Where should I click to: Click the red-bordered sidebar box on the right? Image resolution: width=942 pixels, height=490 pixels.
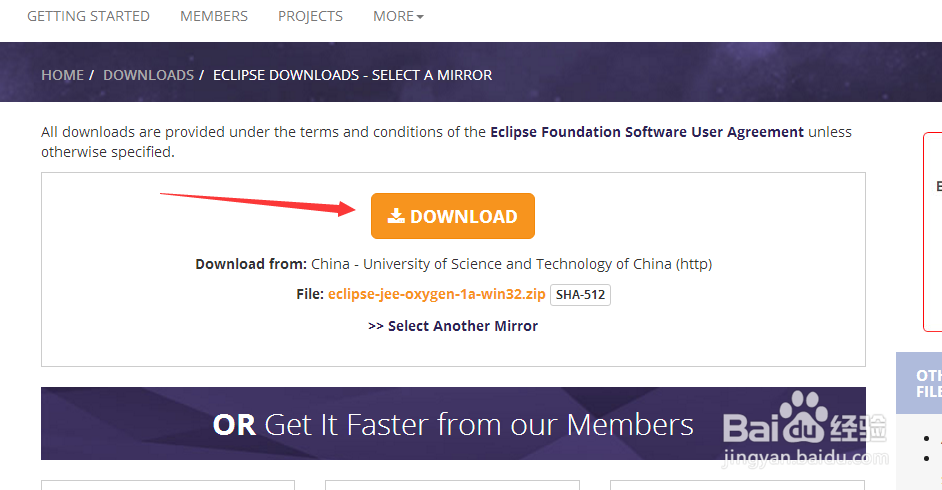[932, 232]
